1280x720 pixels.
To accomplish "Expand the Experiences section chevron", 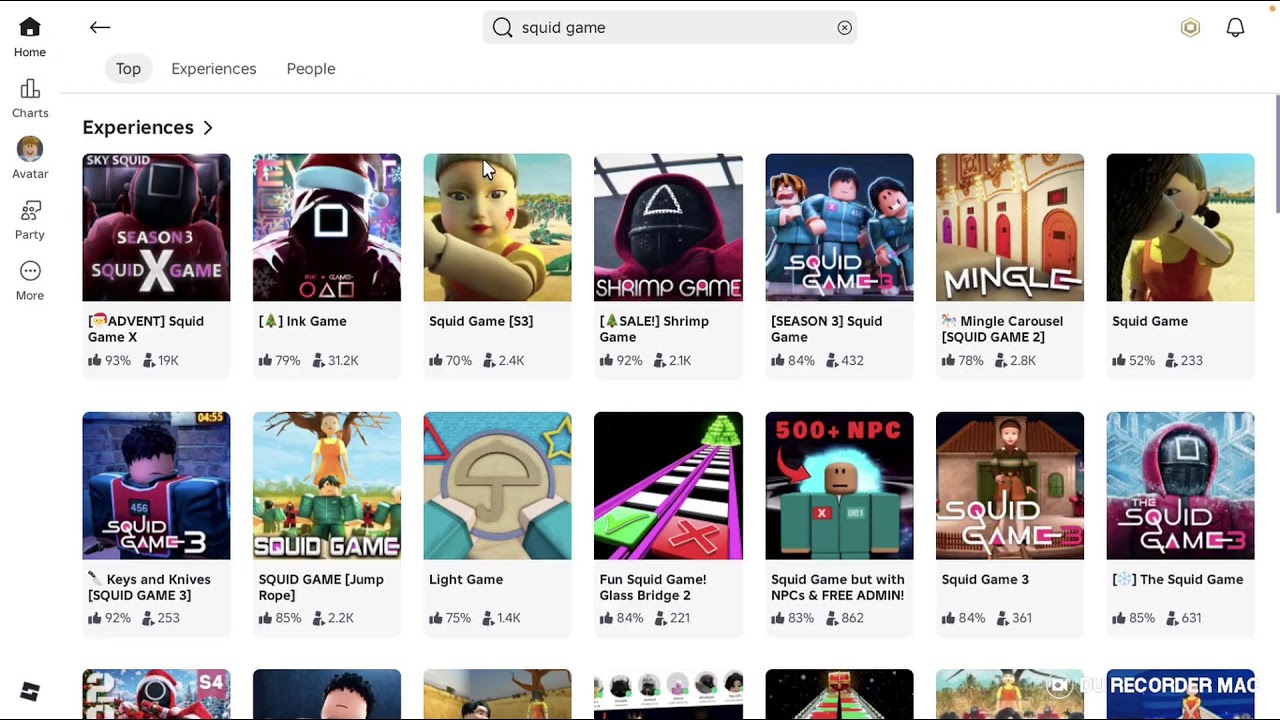I will point(208,128).
